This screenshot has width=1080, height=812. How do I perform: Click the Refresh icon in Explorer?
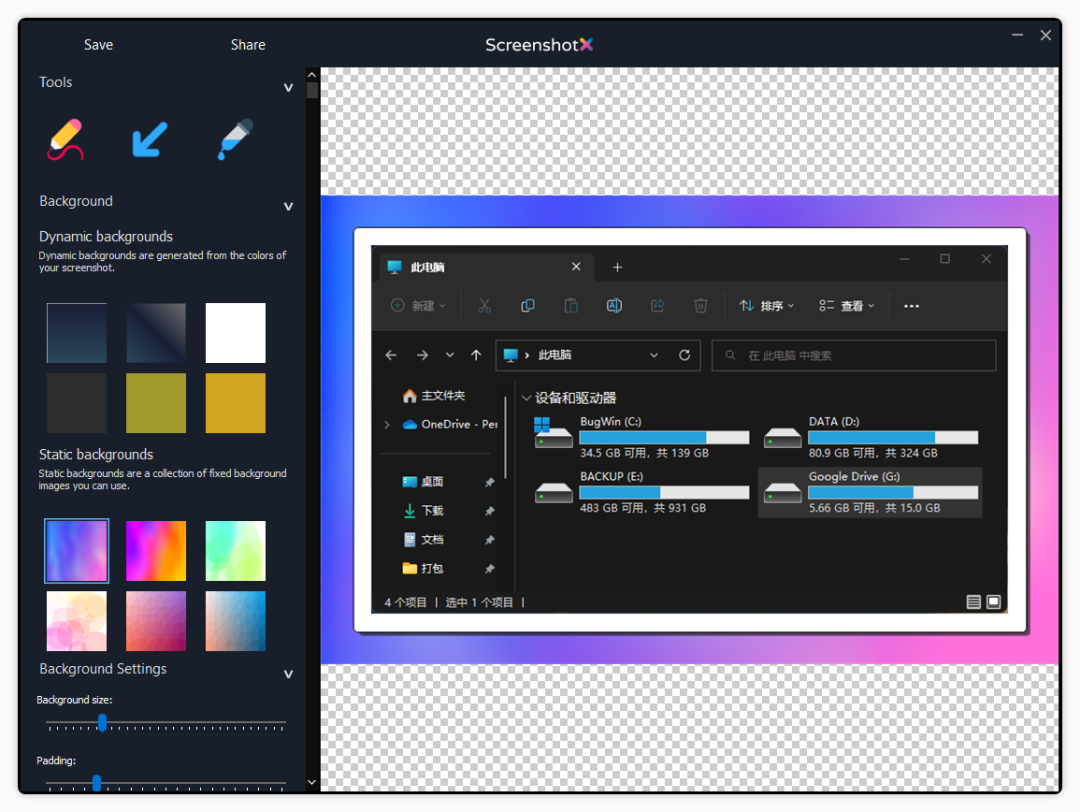[685, 355]
